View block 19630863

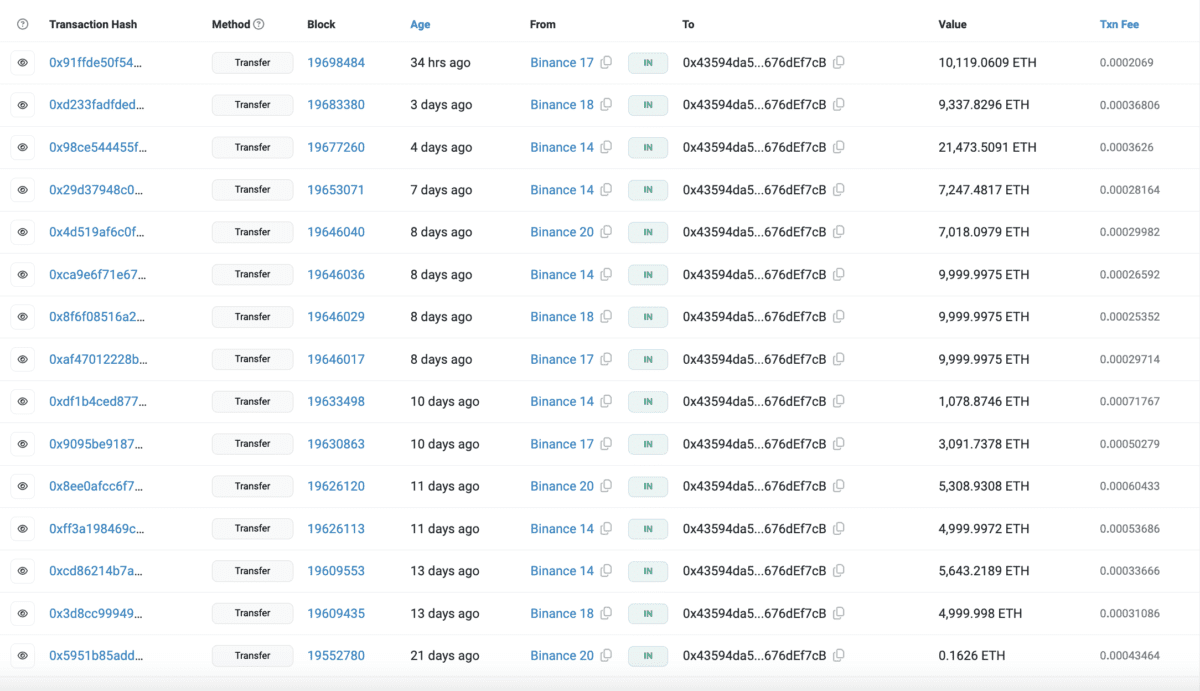[x=336, y=444]
